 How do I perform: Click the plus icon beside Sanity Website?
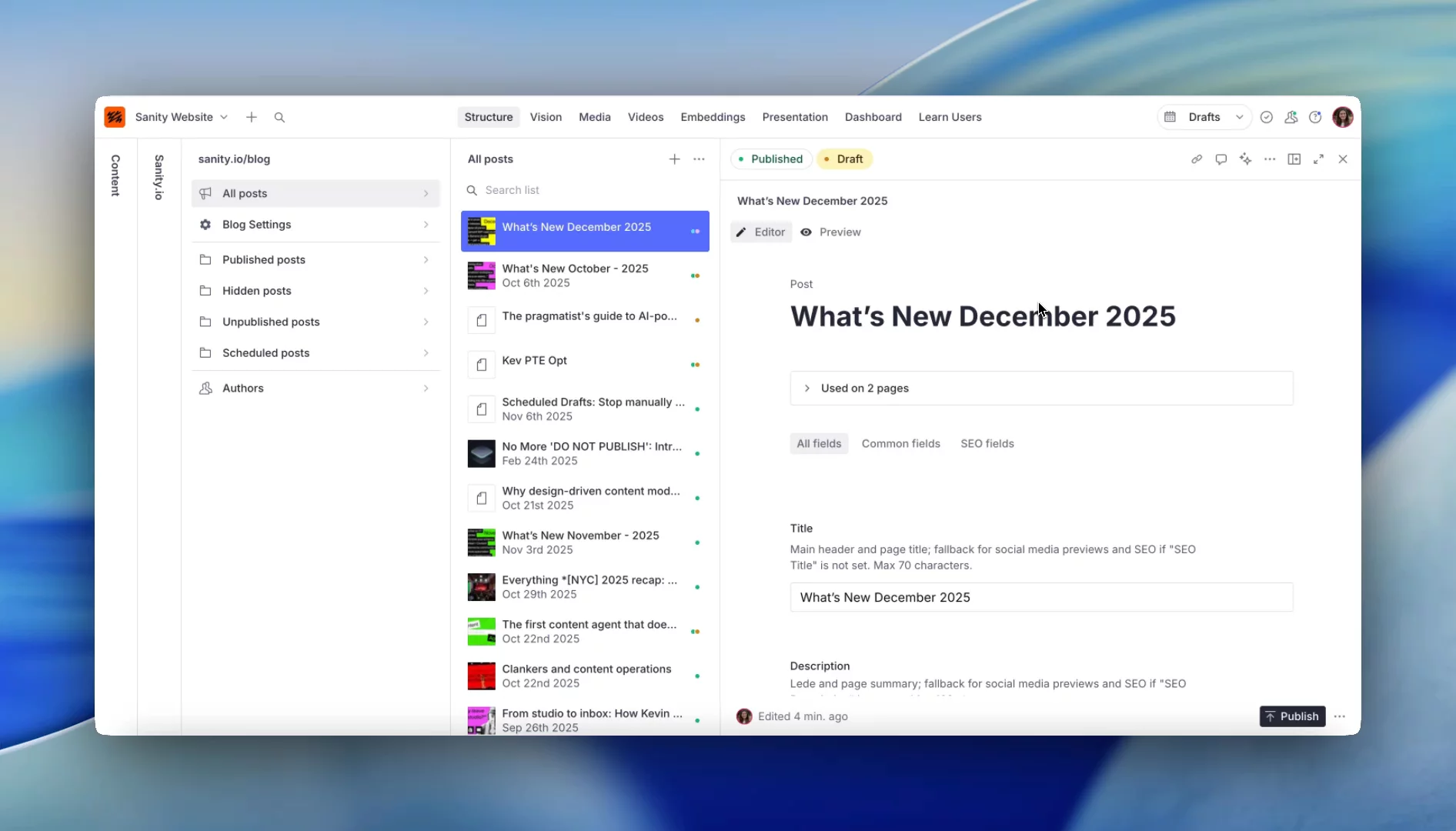coord(252,117)
